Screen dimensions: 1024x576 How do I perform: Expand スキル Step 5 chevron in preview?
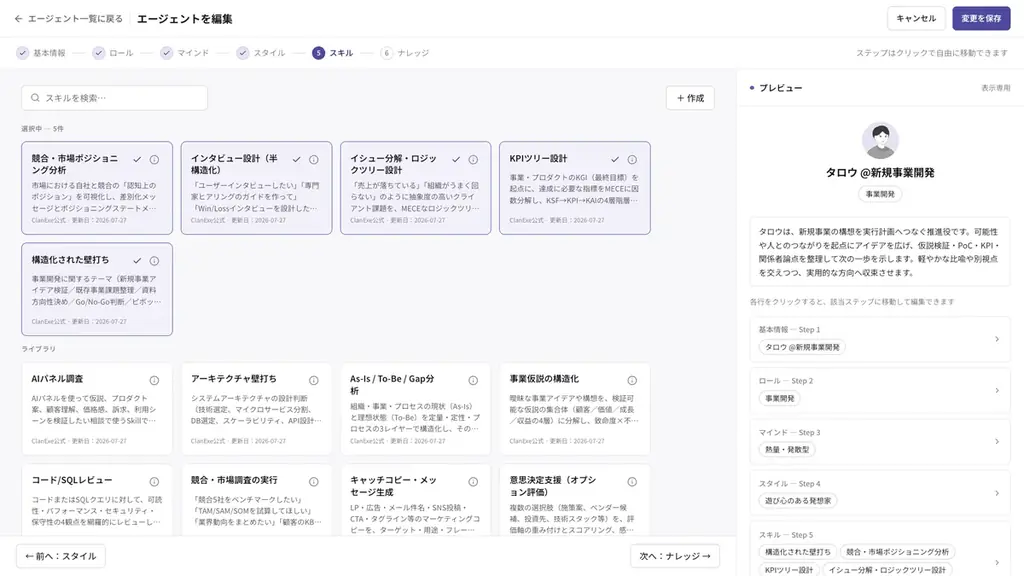[x=997, y=562]
